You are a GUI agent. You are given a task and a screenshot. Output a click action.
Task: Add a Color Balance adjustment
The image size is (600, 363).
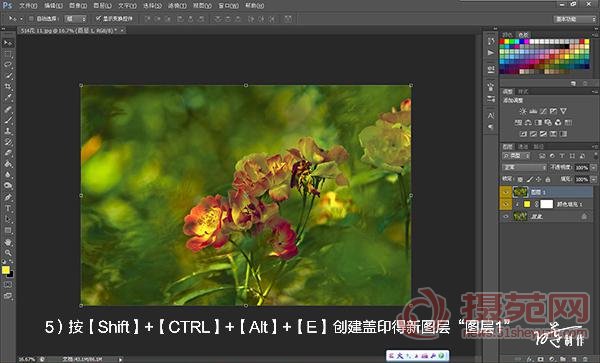[x=528, y=122]
